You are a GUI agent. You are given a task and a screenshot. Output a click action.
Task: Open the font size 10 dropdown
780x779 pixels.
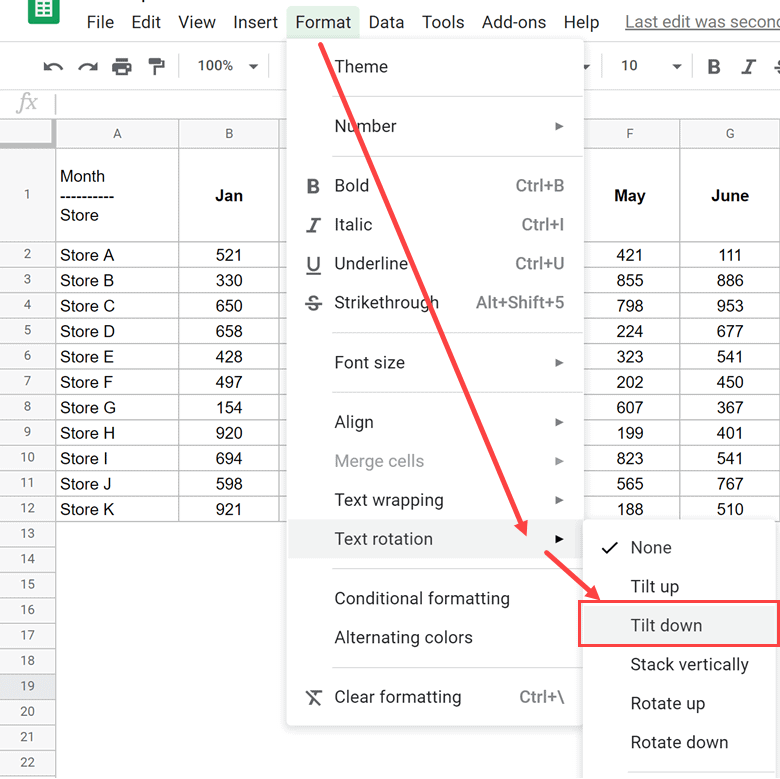click(651, 66)
